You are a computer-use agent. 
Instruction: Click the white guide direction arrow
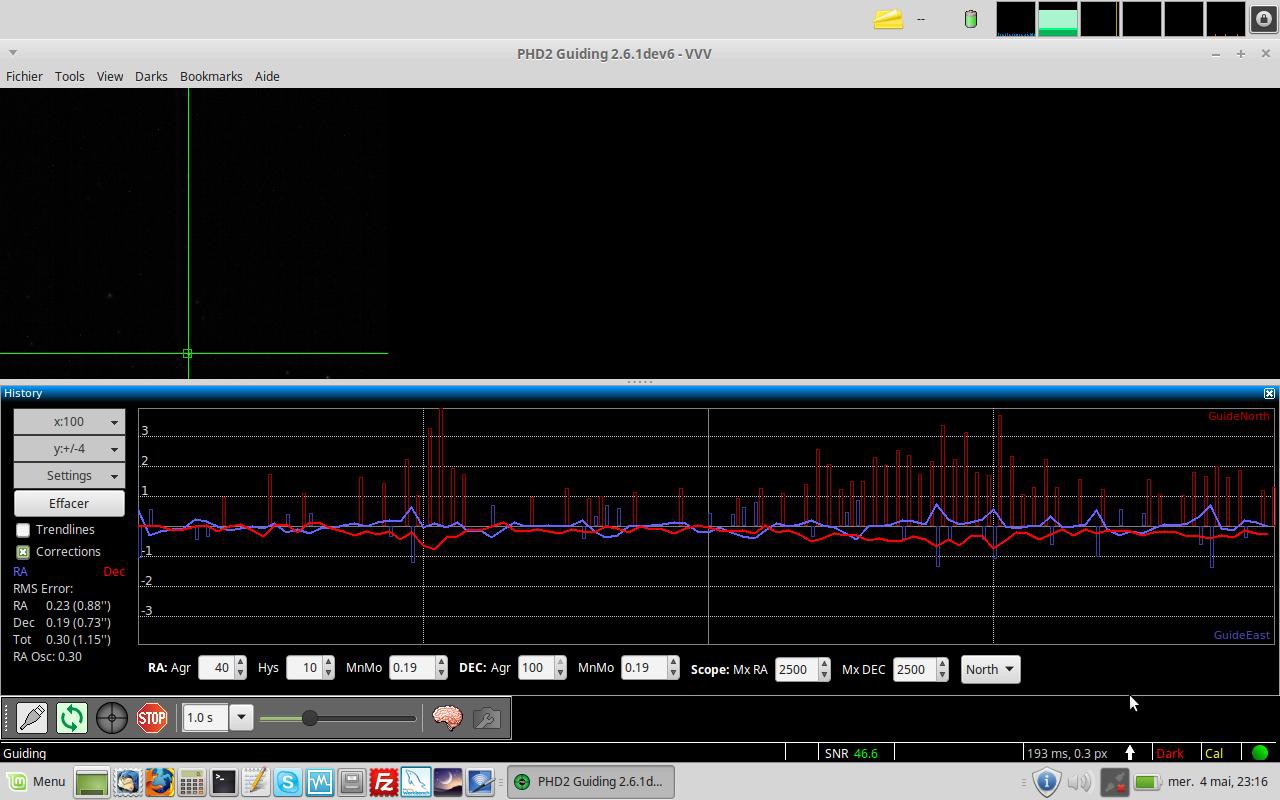(x=1130, y=753)
